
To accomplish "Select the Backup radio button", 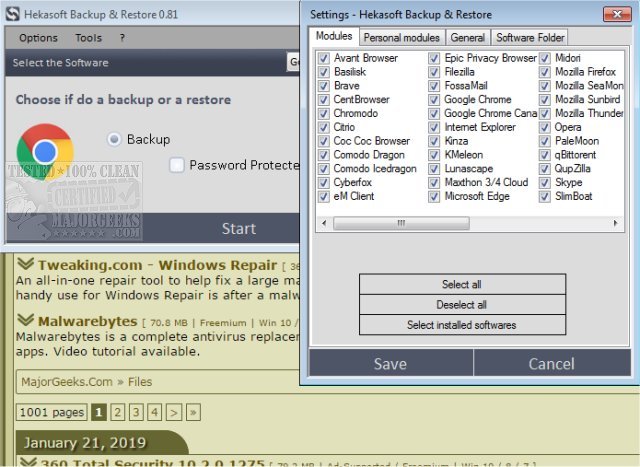I will pos(114,139).
